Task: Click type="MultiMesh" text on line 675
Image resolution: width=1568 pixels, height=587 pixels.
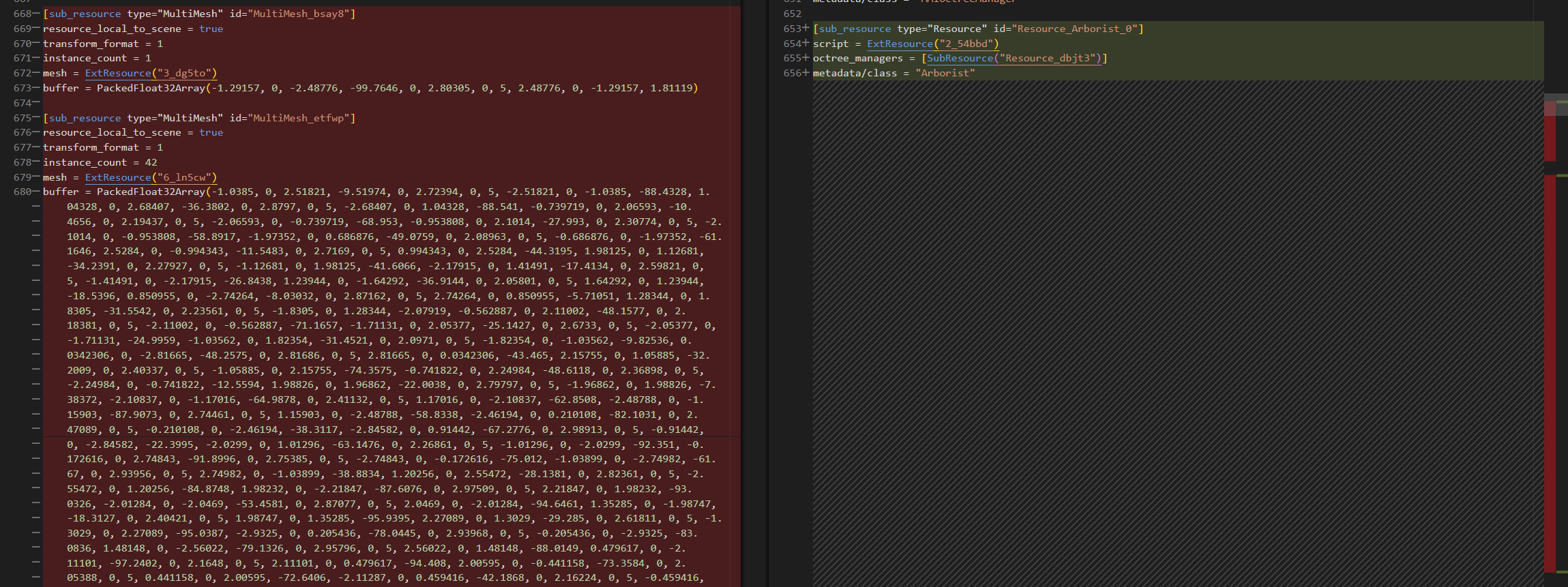Action: (x=175, y=118)
